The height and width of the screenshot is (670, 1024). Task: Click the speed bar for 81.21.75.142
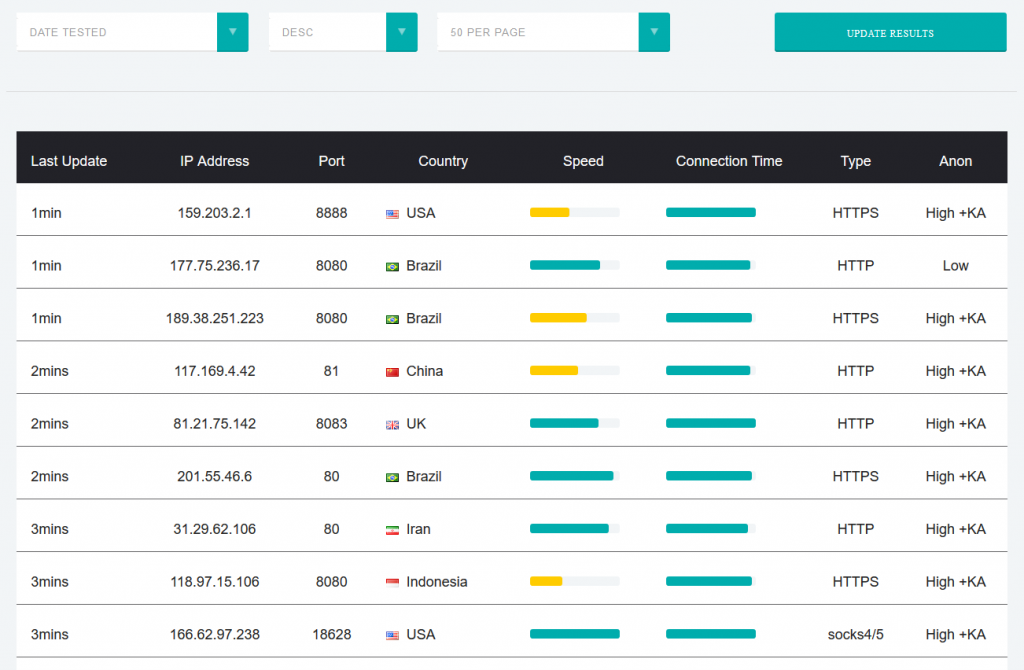575,423
